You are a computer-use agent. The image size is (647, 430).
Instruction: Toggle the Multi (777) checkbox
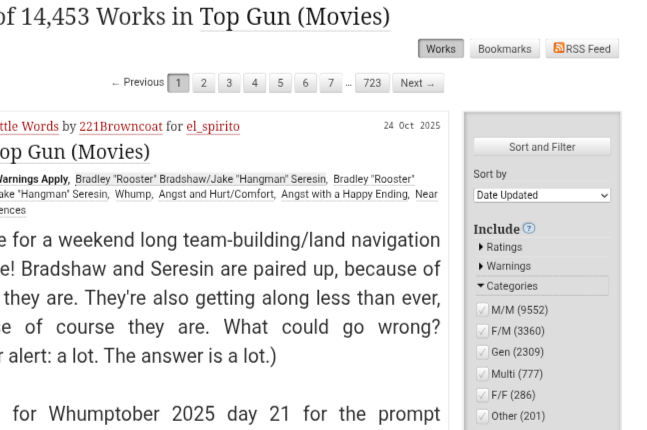click(482, 374)
